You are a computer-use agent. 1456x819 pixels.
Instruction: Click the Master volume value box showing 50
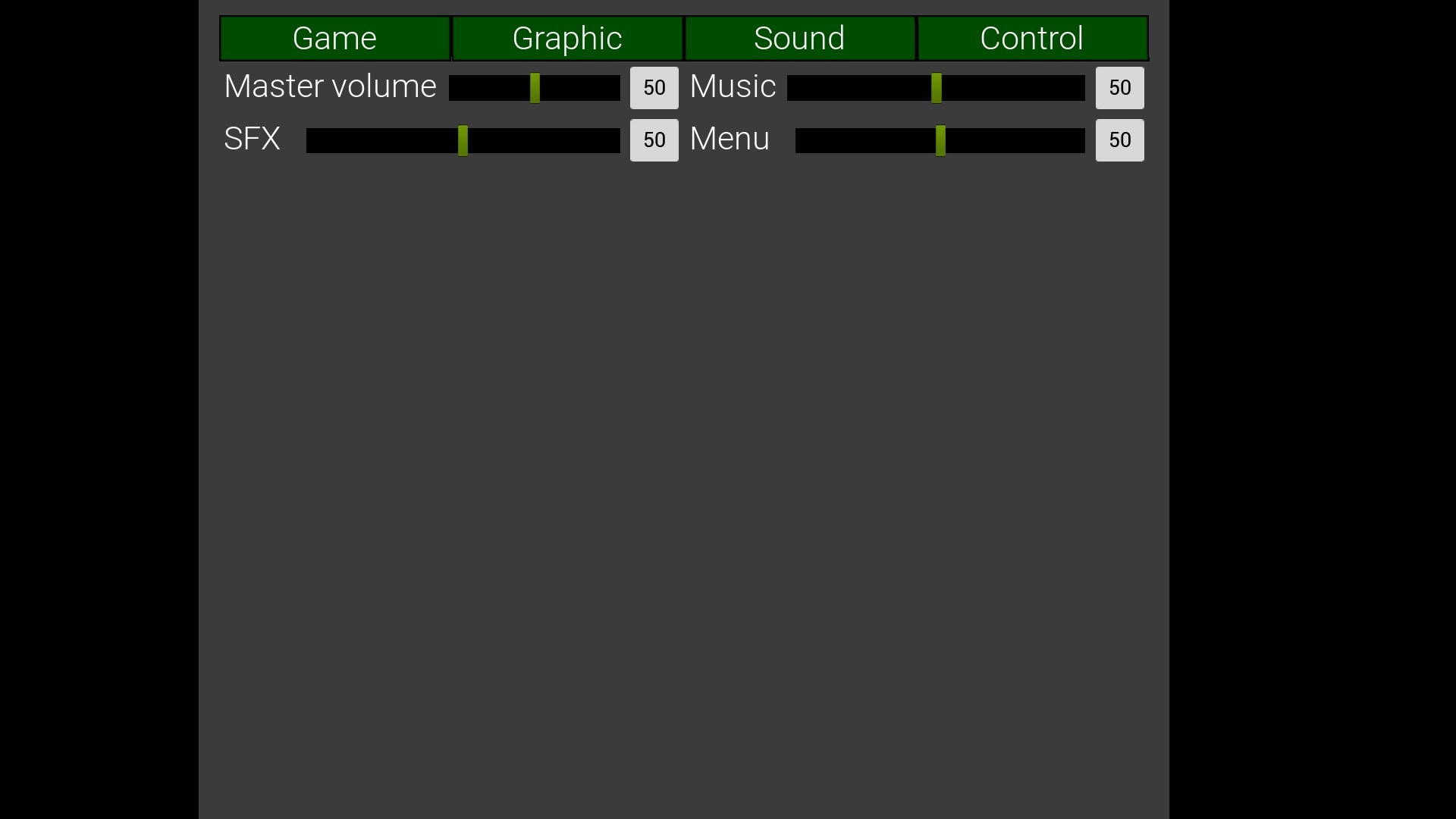[654, 87]
